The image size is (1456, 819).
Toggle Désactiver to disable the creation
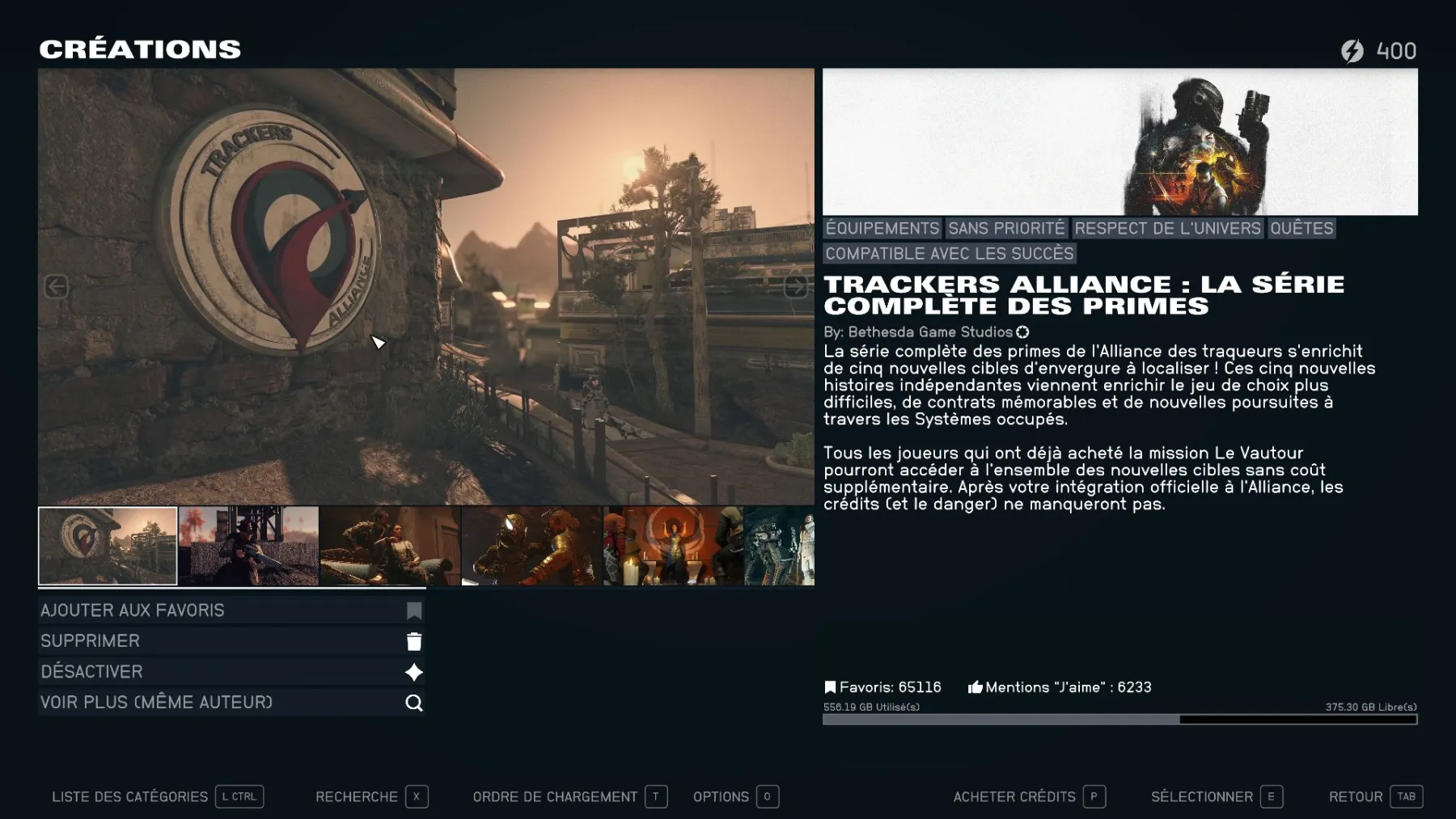(91, 672)
